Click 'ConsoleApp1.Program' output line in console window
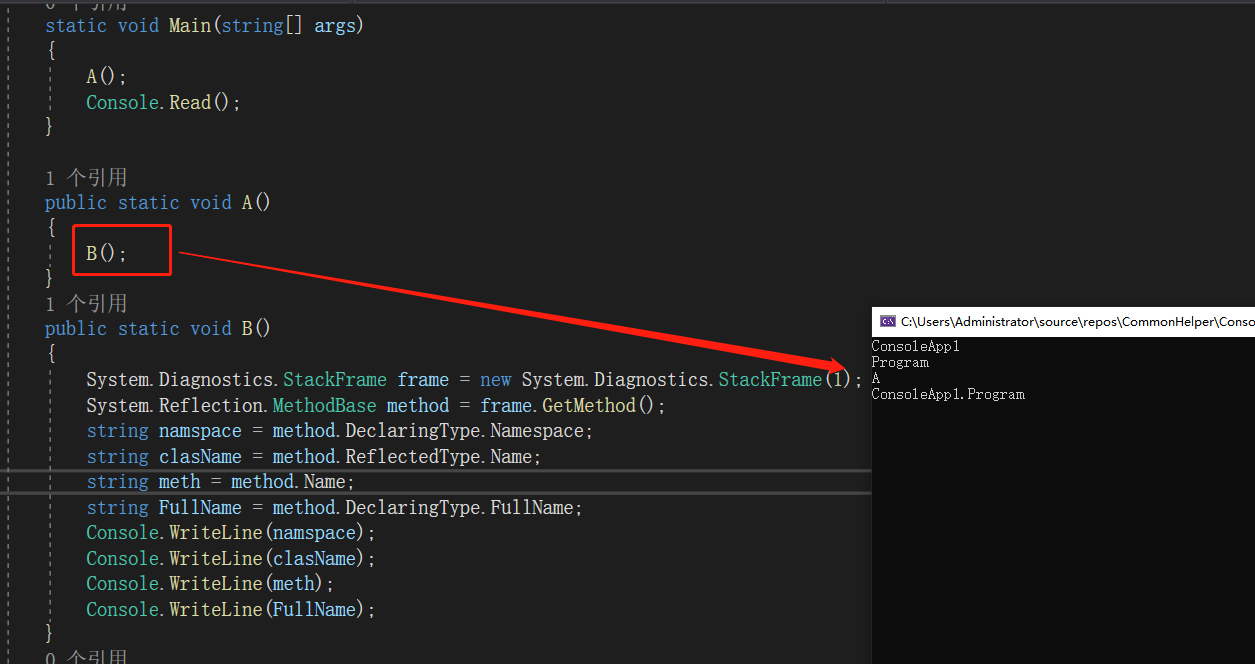The width and height of the screenshot is (1255, 664). 948,395
